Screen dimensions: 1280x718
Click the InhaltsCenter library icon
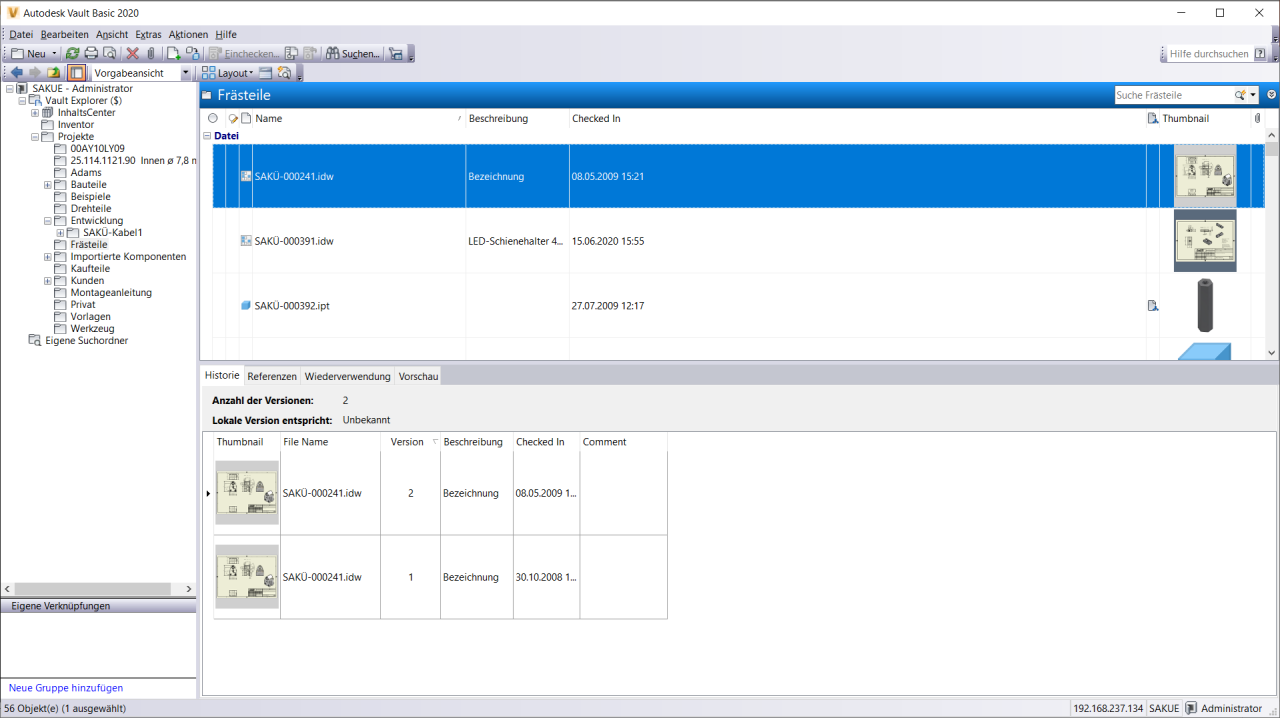[x=48, y=113]
